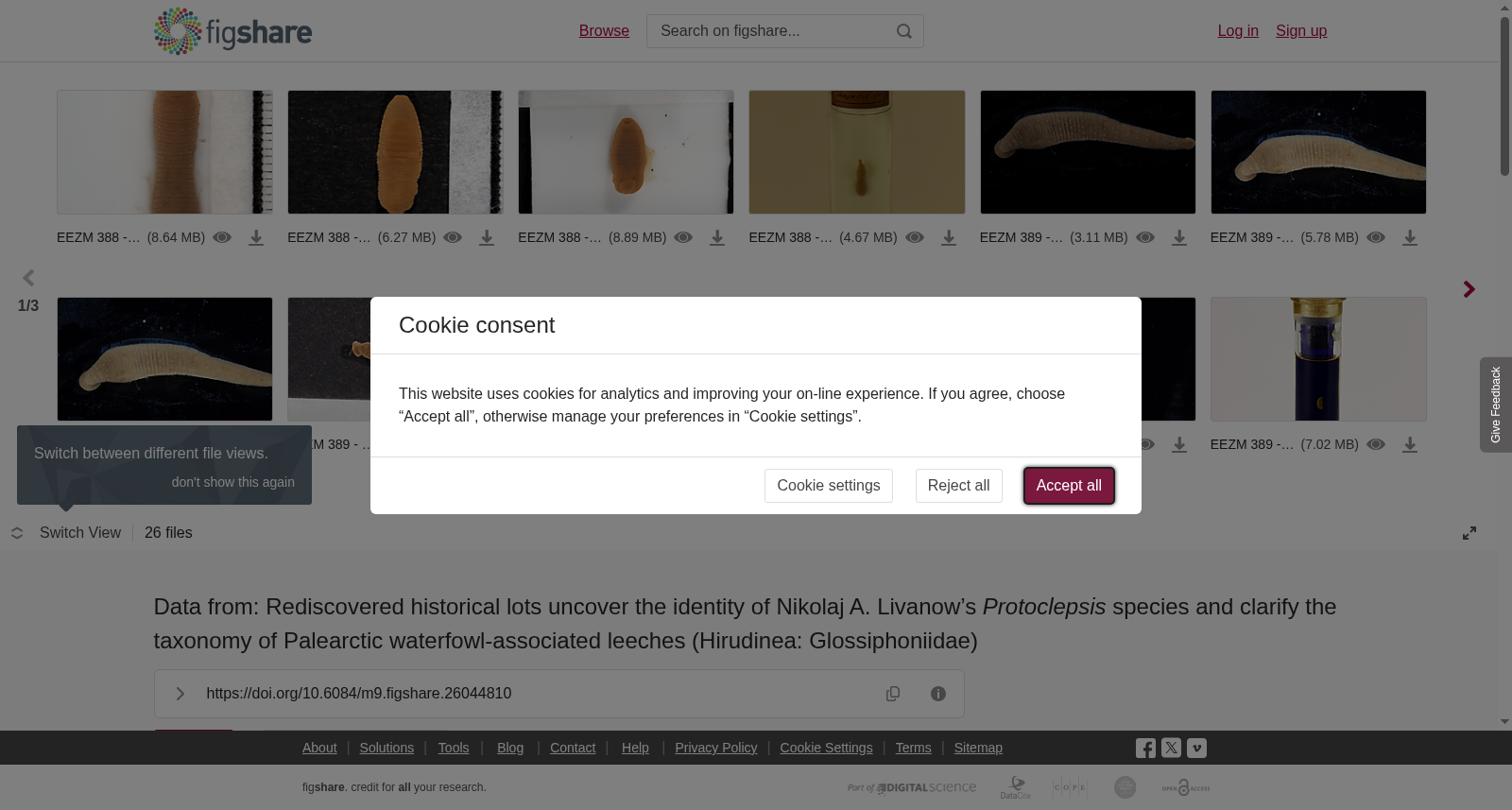This screenshot has height=810, width=1512.
Task: Go to previous page of file thumbnails
Action: pyautogui.click(x=28, y=278)
